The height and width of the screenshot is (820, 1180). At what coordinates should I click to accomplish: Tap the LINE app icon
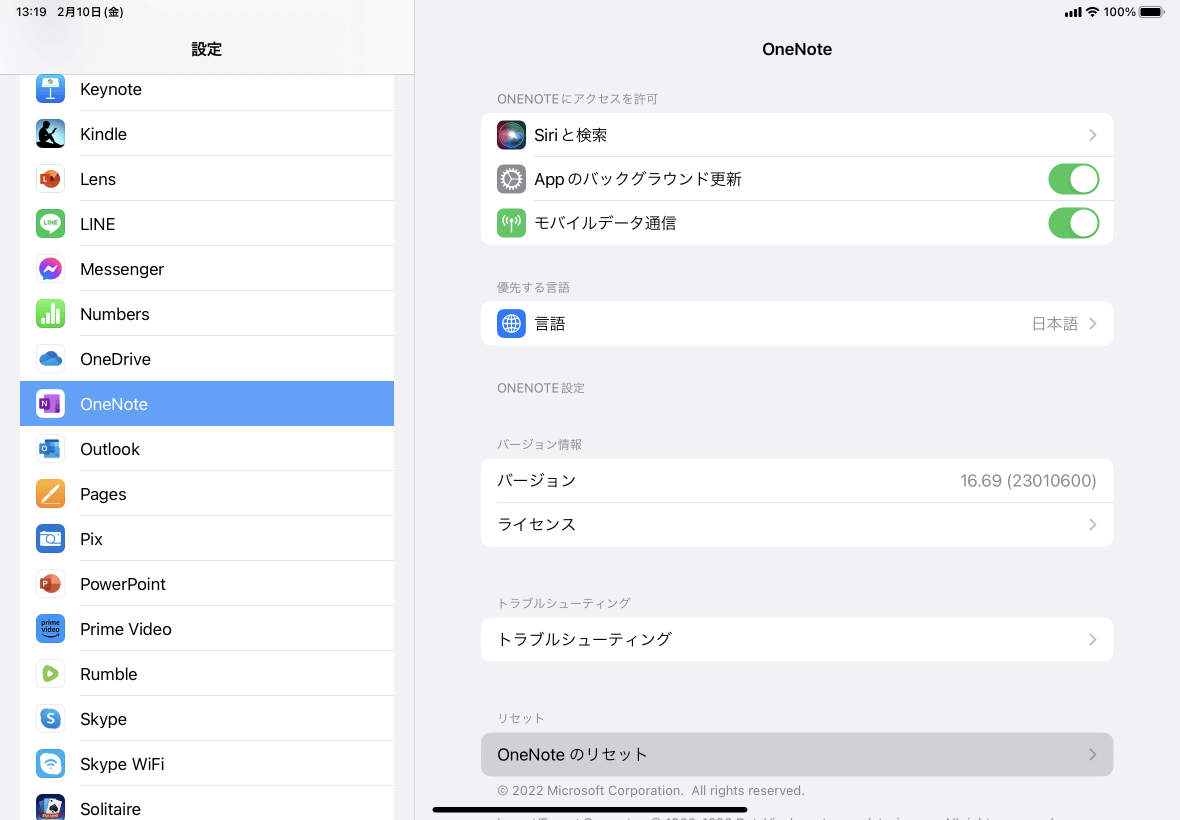point(50,223)
